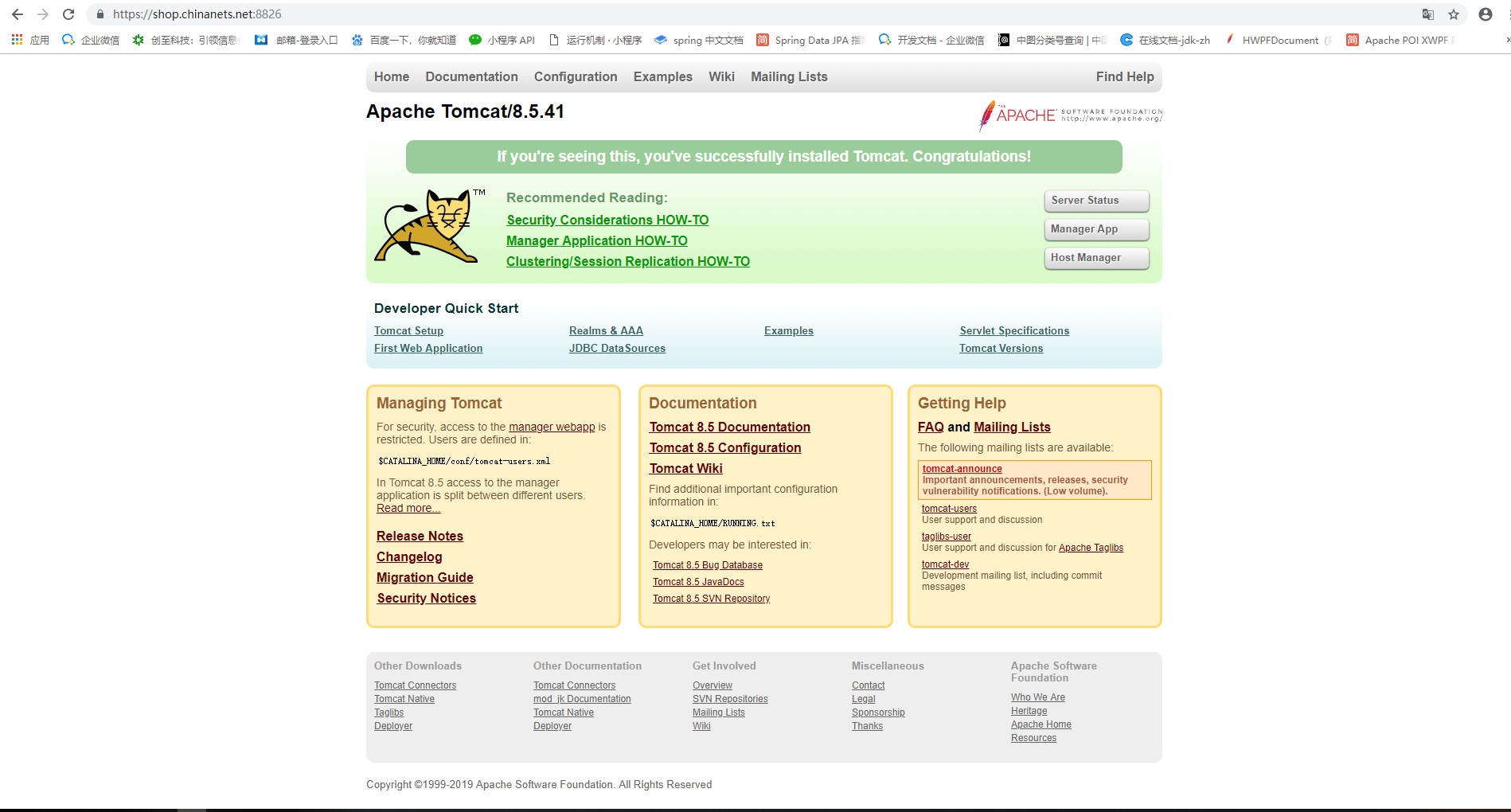Screen dimensions: 1511x812
Task: Open Tomcat 8.5 JavaDocs link
Action: [x=698, y=582]
